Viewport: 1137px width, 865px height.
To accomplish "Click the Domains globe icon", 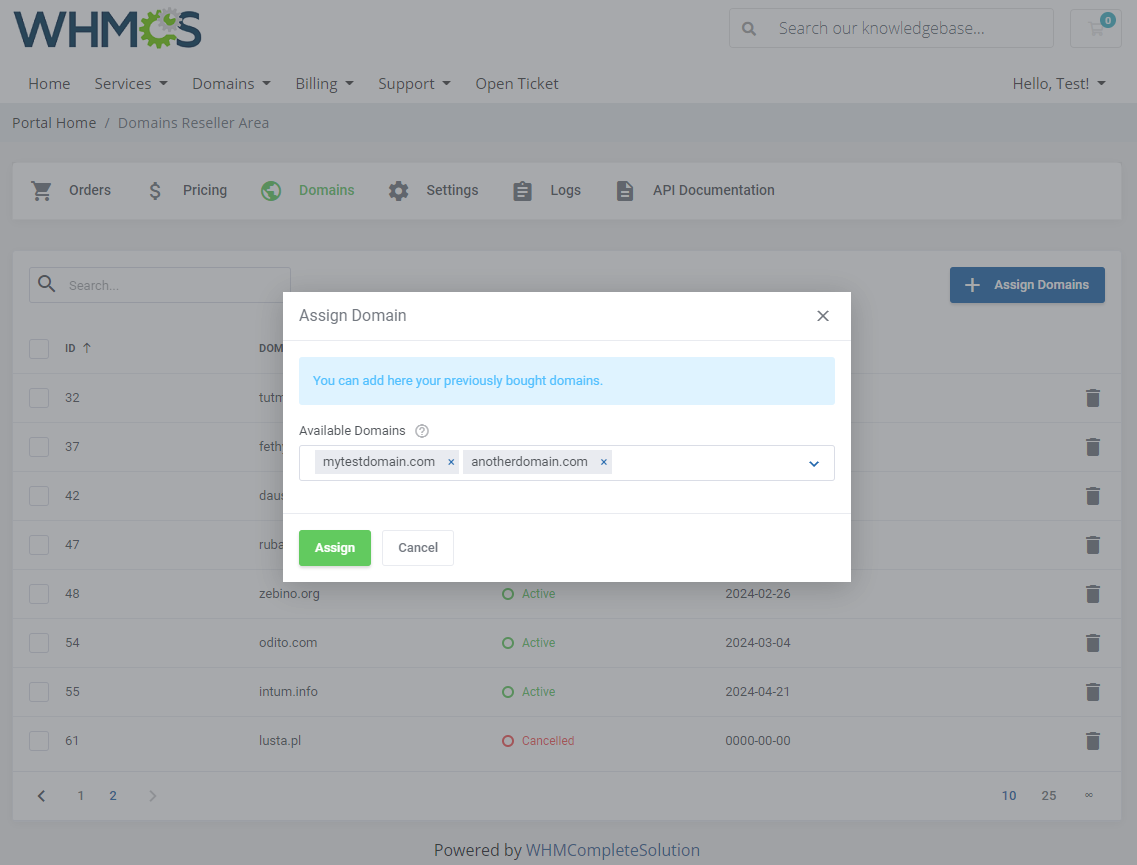I will (x=270, y=190).
